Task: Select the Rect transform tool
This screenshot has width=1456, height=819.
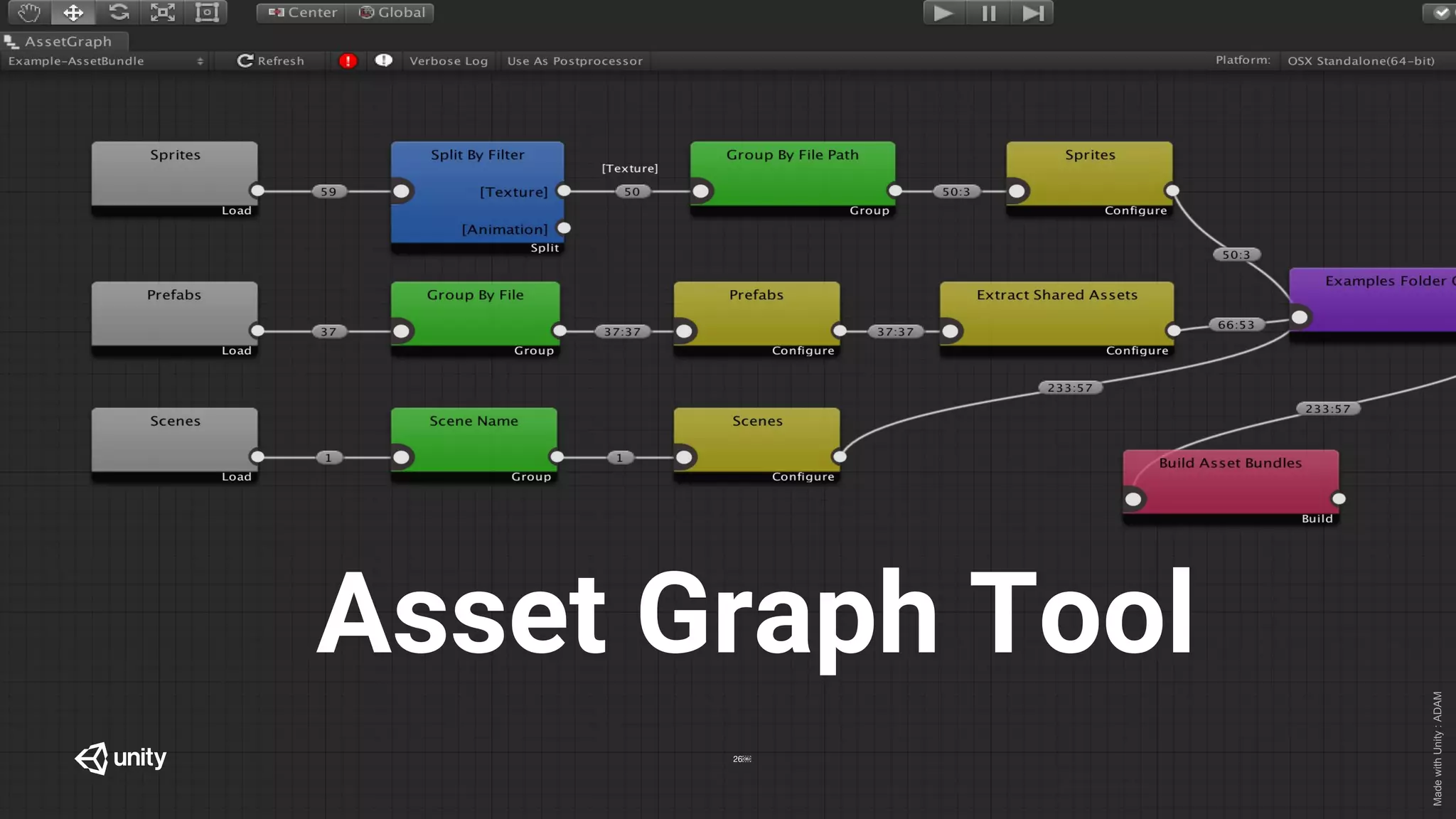Action: click(207, 12)
